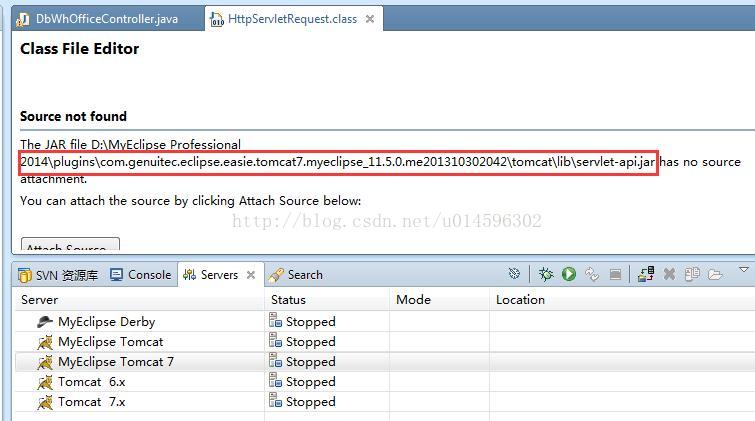
Task: Select the Tomcat 6.x server row
Action: [x=385, y=382]
